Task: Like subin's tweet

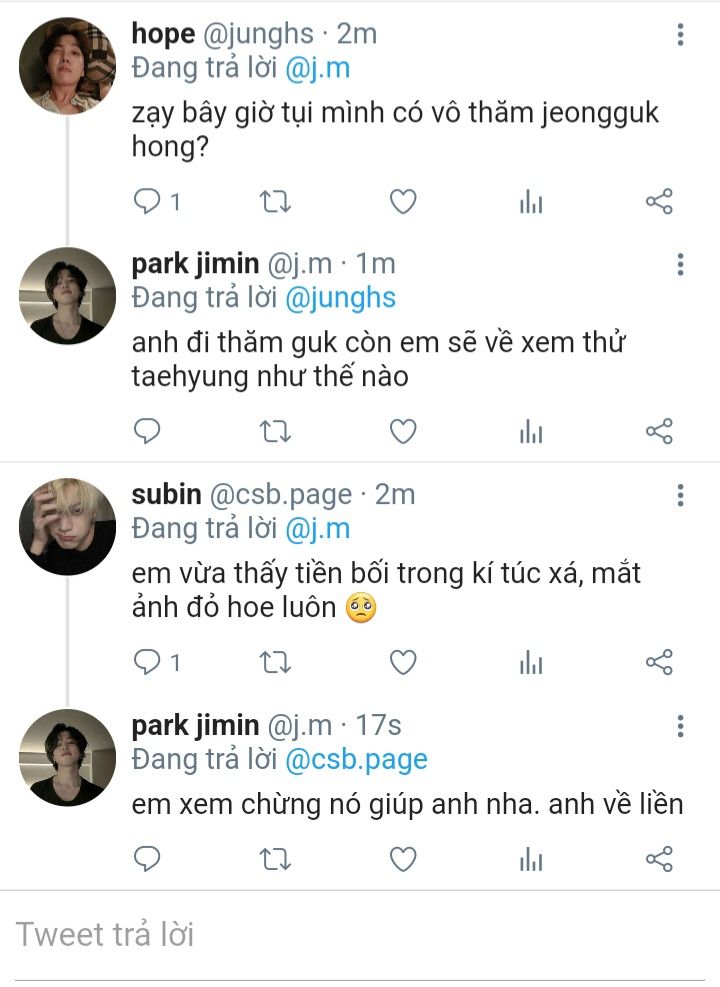Action: pos(402,661)
